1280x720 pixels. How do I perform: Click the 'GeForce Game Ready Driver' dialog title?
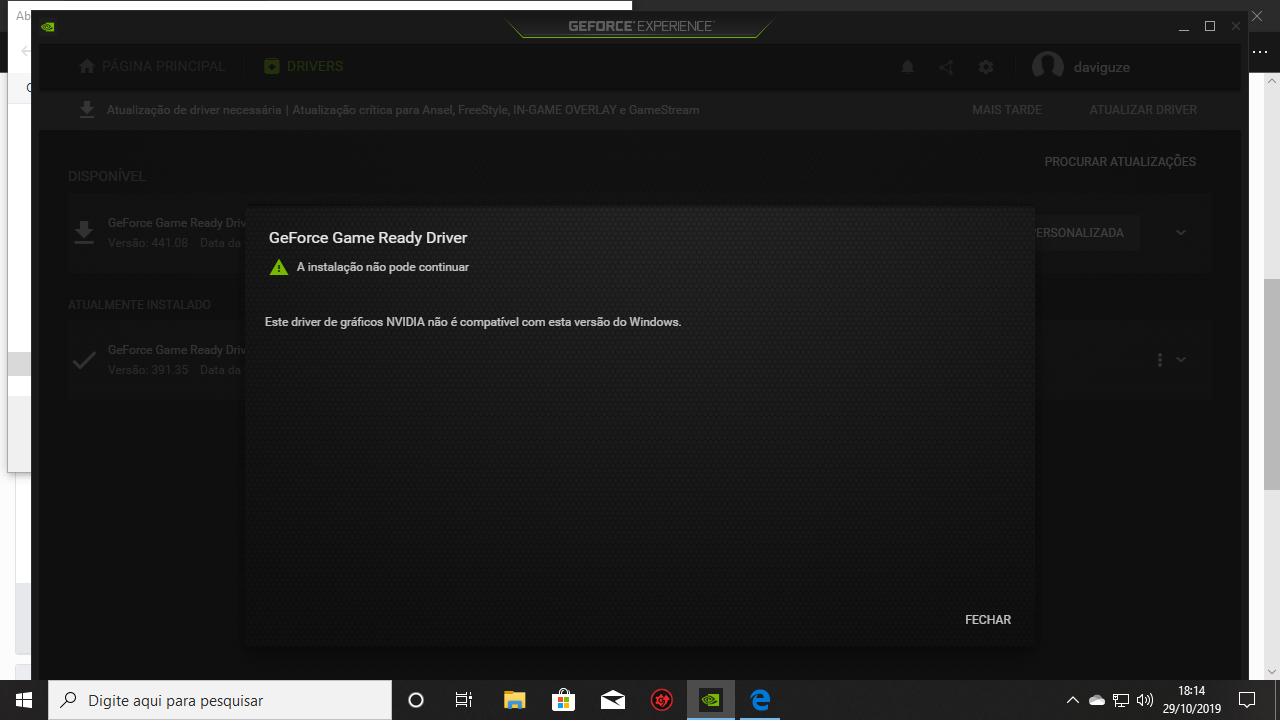(368, 238)
